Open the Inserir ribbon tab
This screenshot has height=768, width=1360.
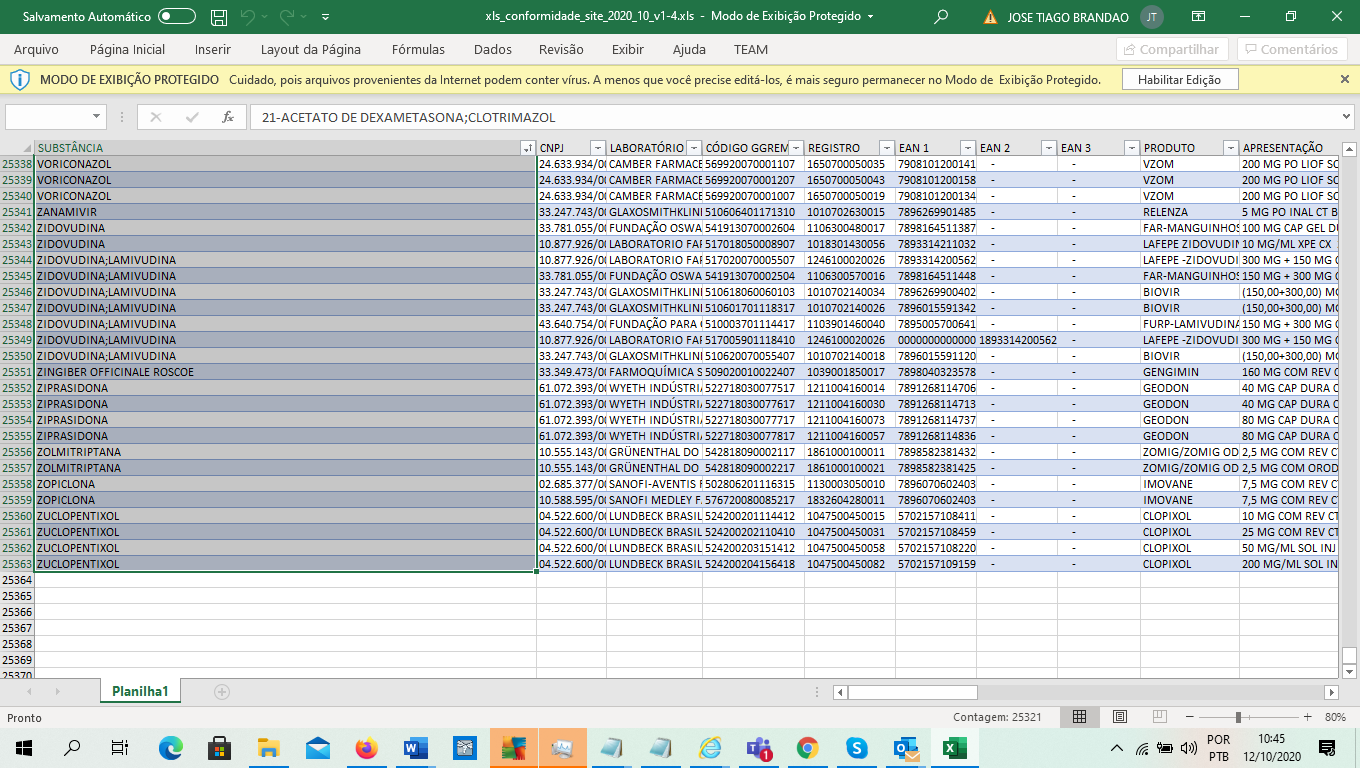[x=213, y=49]
